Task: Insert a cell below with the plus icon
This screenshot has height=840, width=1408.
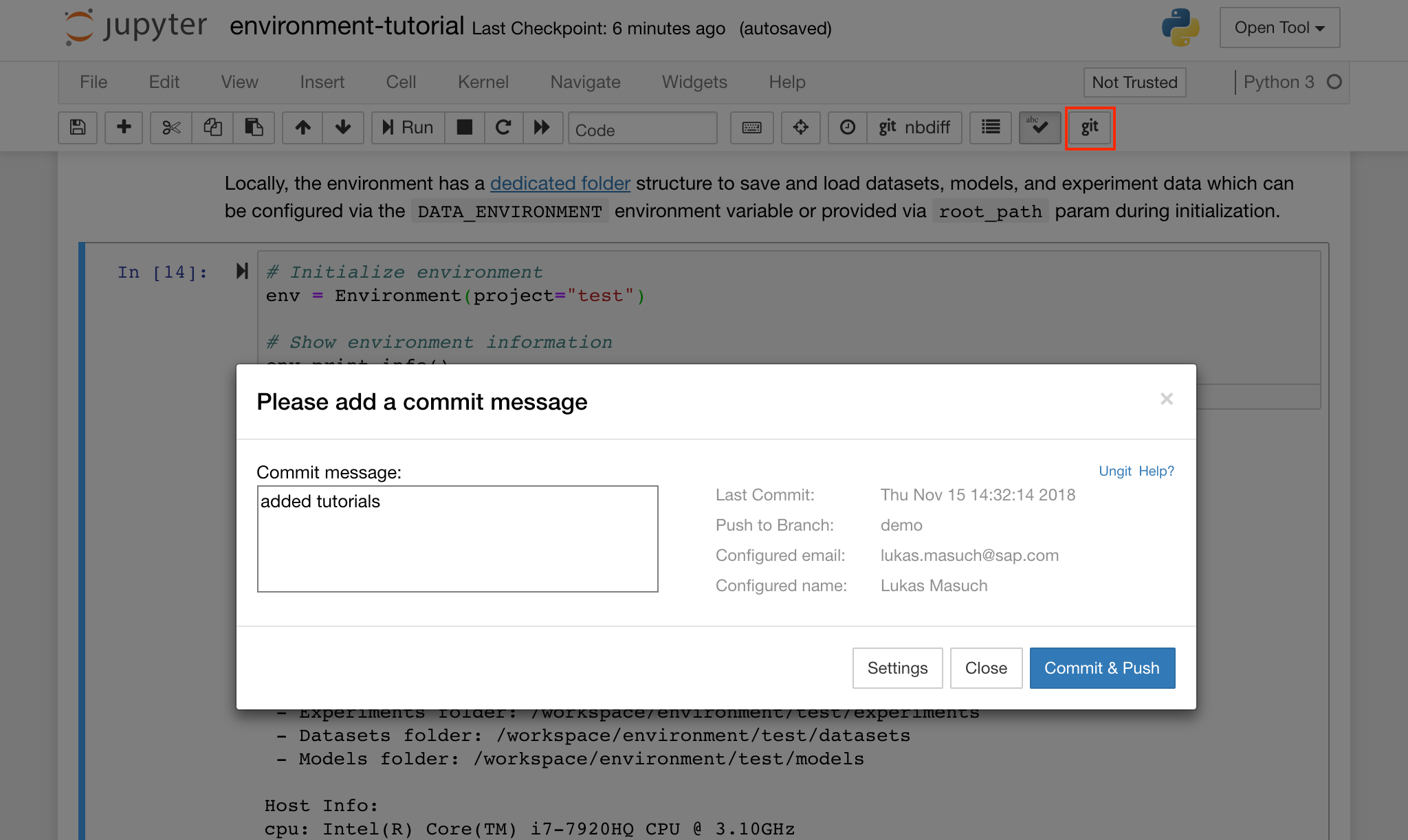Action: 124,127
